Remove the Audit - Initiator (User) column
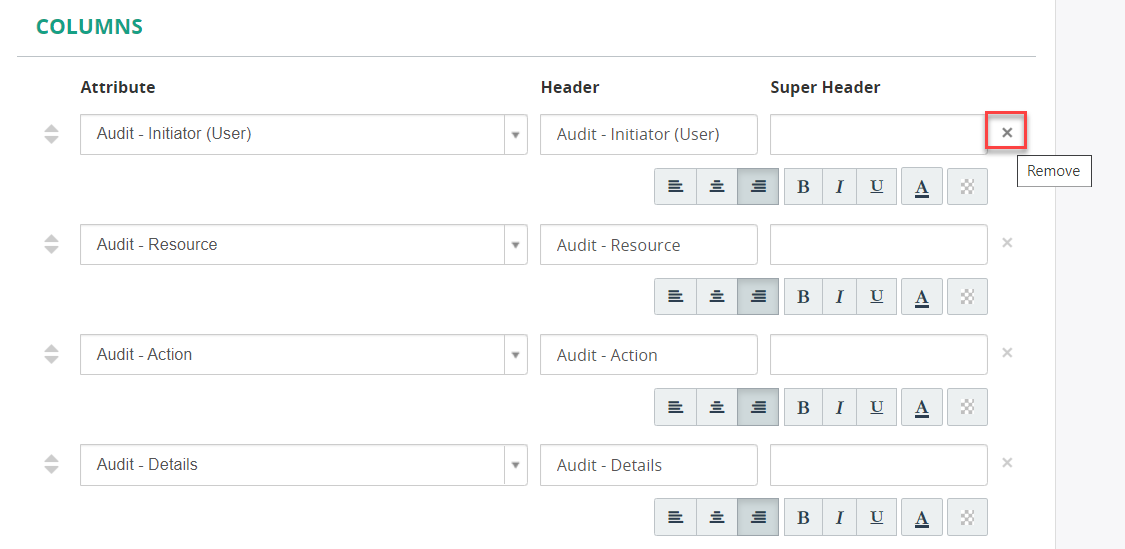Viewport: 1125px width, 549px height. coord(1007,132)
